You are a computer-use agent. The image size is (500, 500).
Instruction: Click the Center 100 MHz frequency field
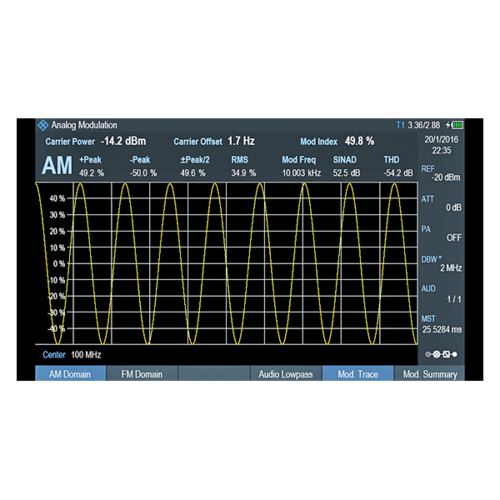[72, 355]
